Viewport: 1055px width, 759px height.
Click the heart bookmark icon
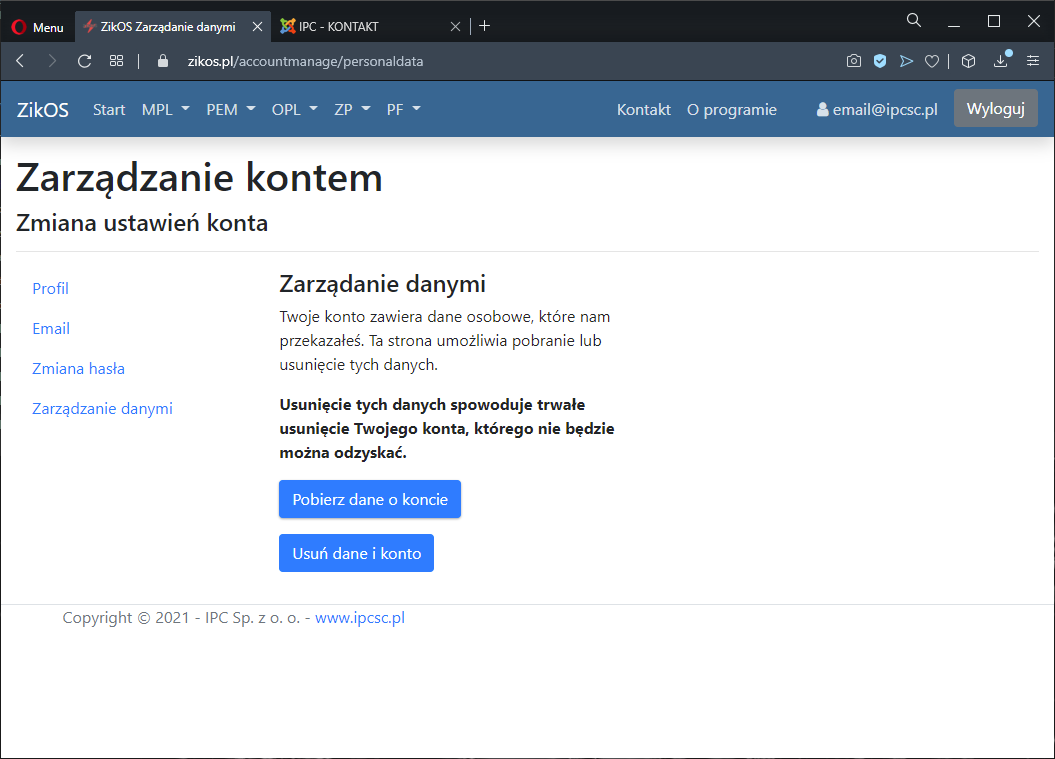[x=931, y=61]
